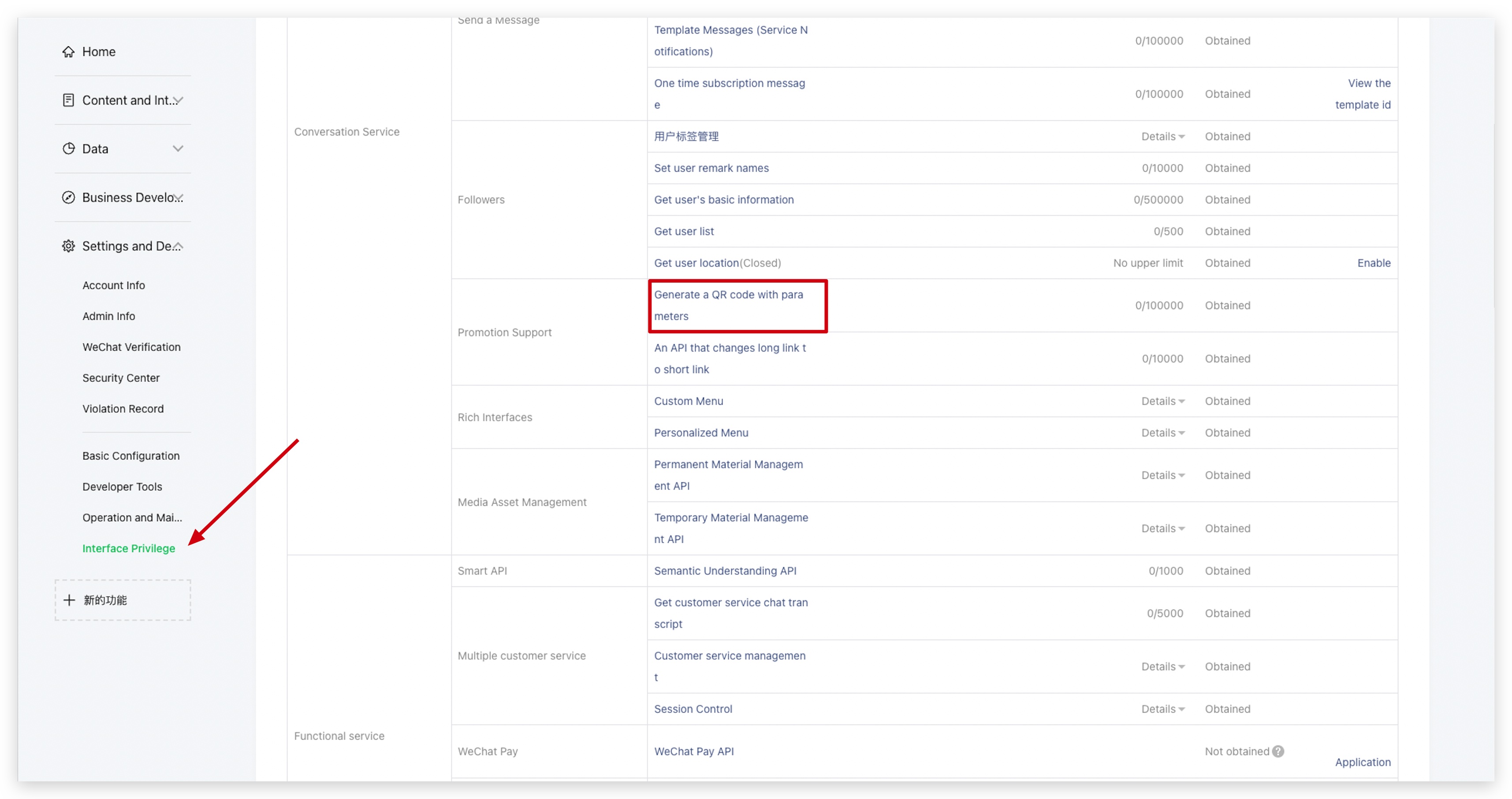Expand the Data menu chevron
Image resolution: width=1512 pixels, height=799 pixels.
coord(178,149)
